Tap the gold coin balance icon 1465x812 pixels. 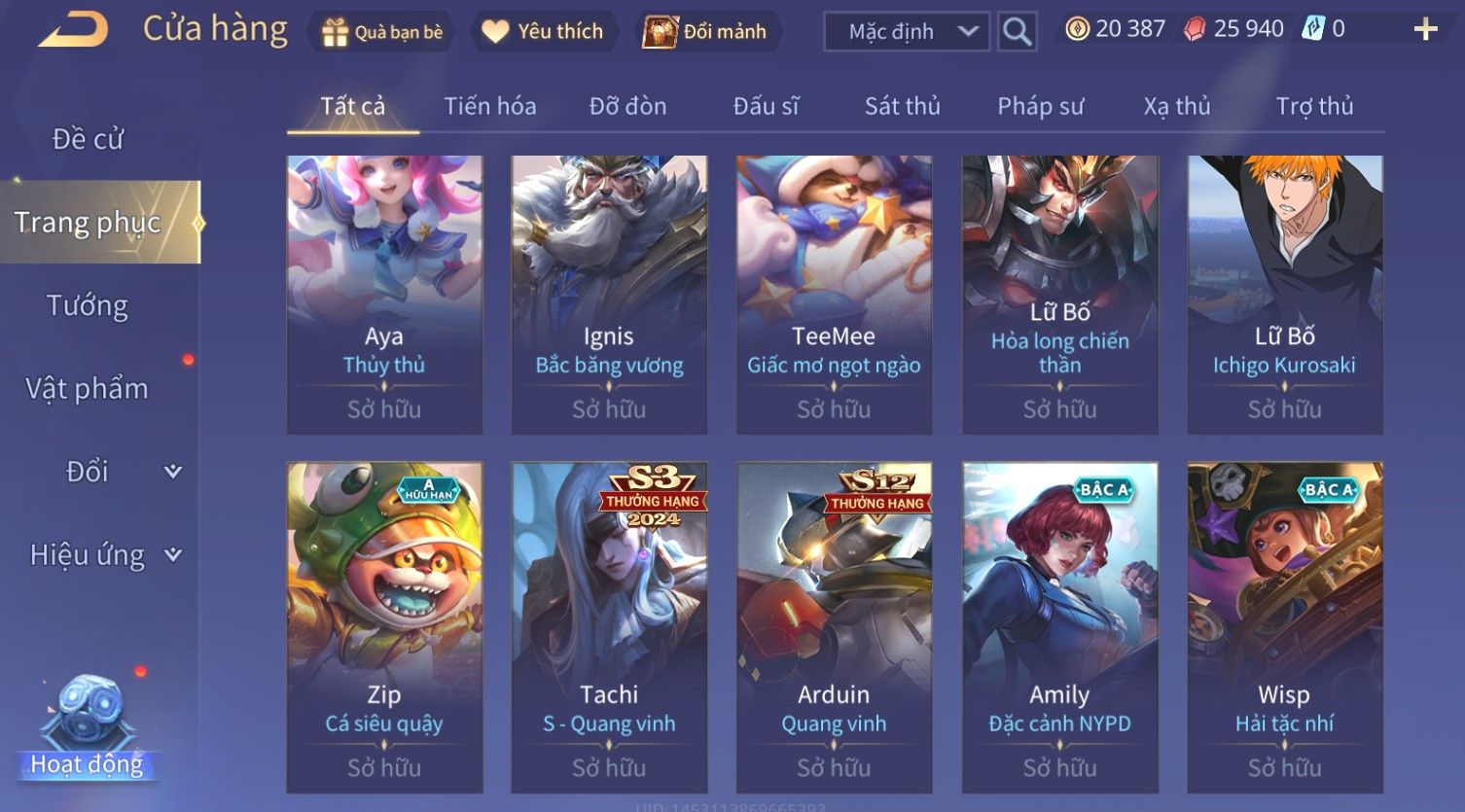pyautogui.click(x=1077, y=29)
